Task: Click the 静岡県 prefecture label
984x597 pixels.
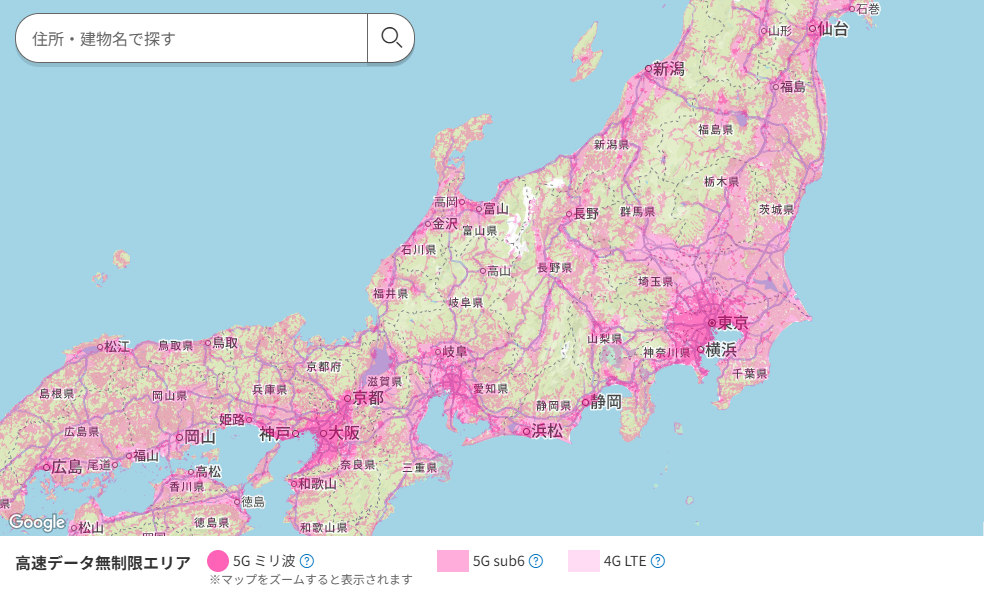Action: click(x=554, y=406)
